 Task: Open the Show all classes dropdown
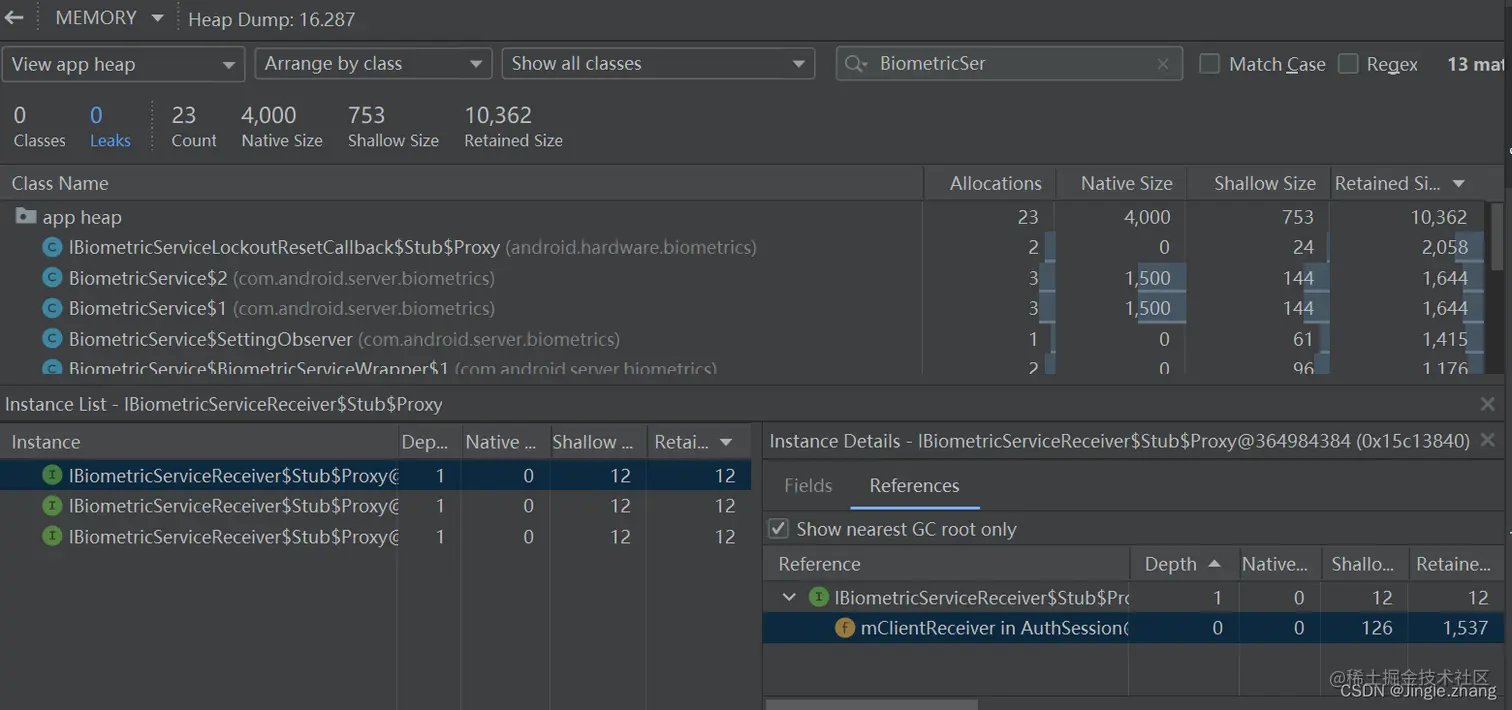[658, 64]
